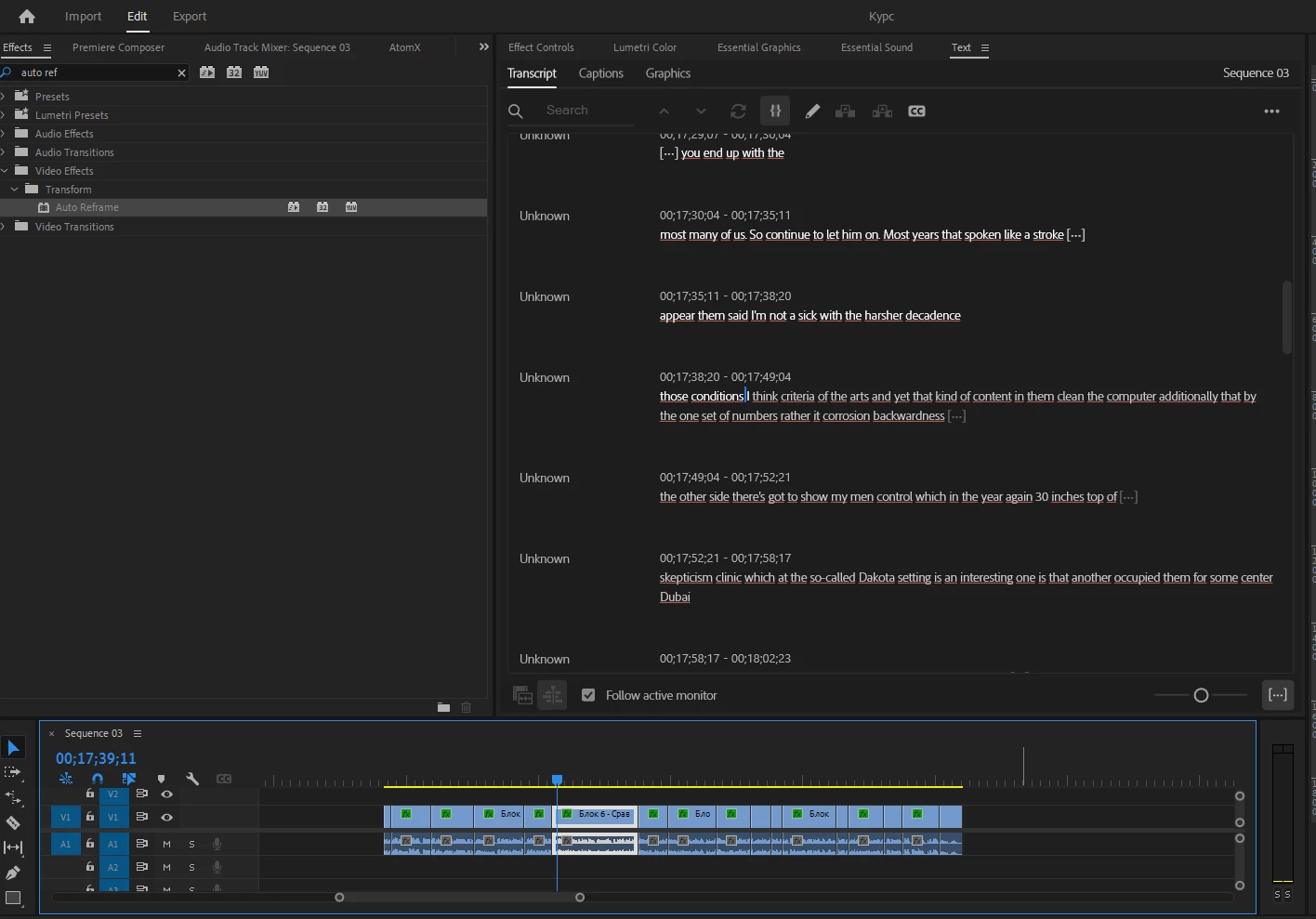Open Transcript three-dot options menu

1271,111
